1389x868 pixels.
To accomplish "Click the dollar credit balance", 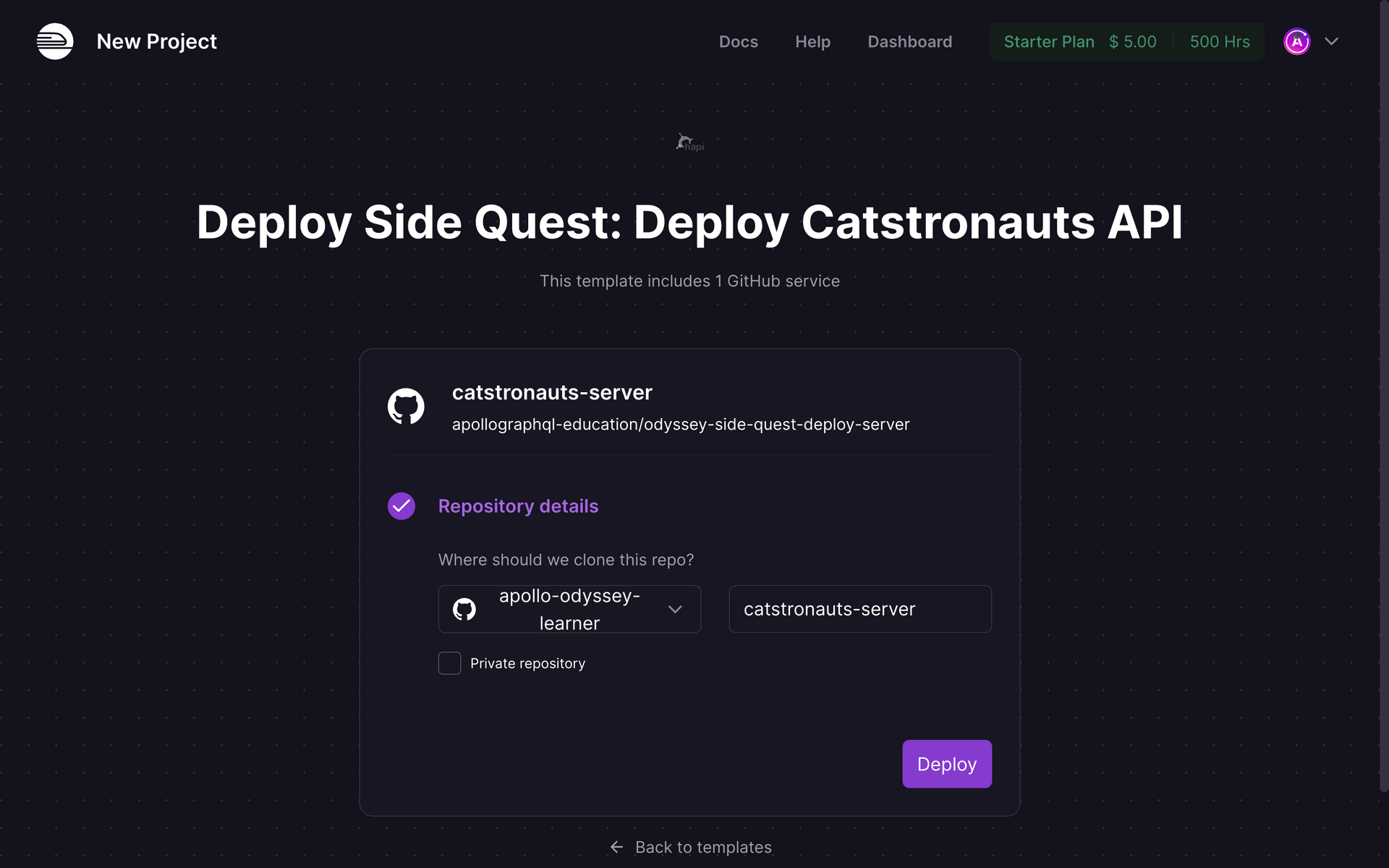I will (x=1133, y=42).
